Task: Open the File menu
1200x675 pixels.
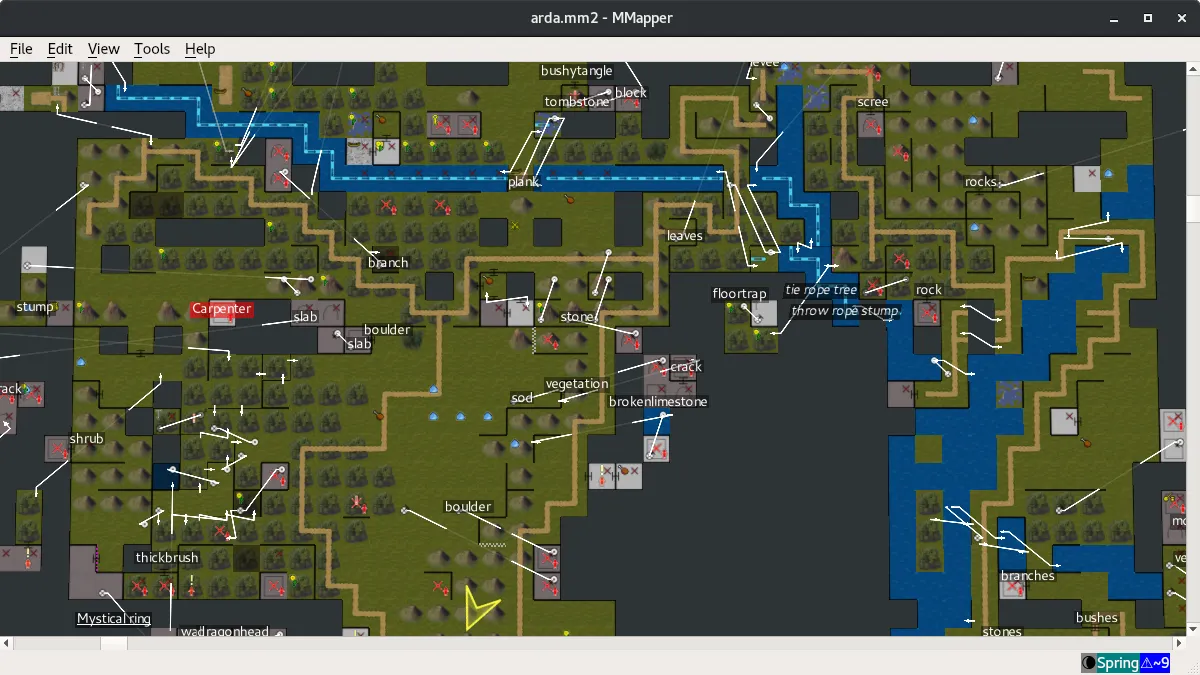Action: (21, 48)
